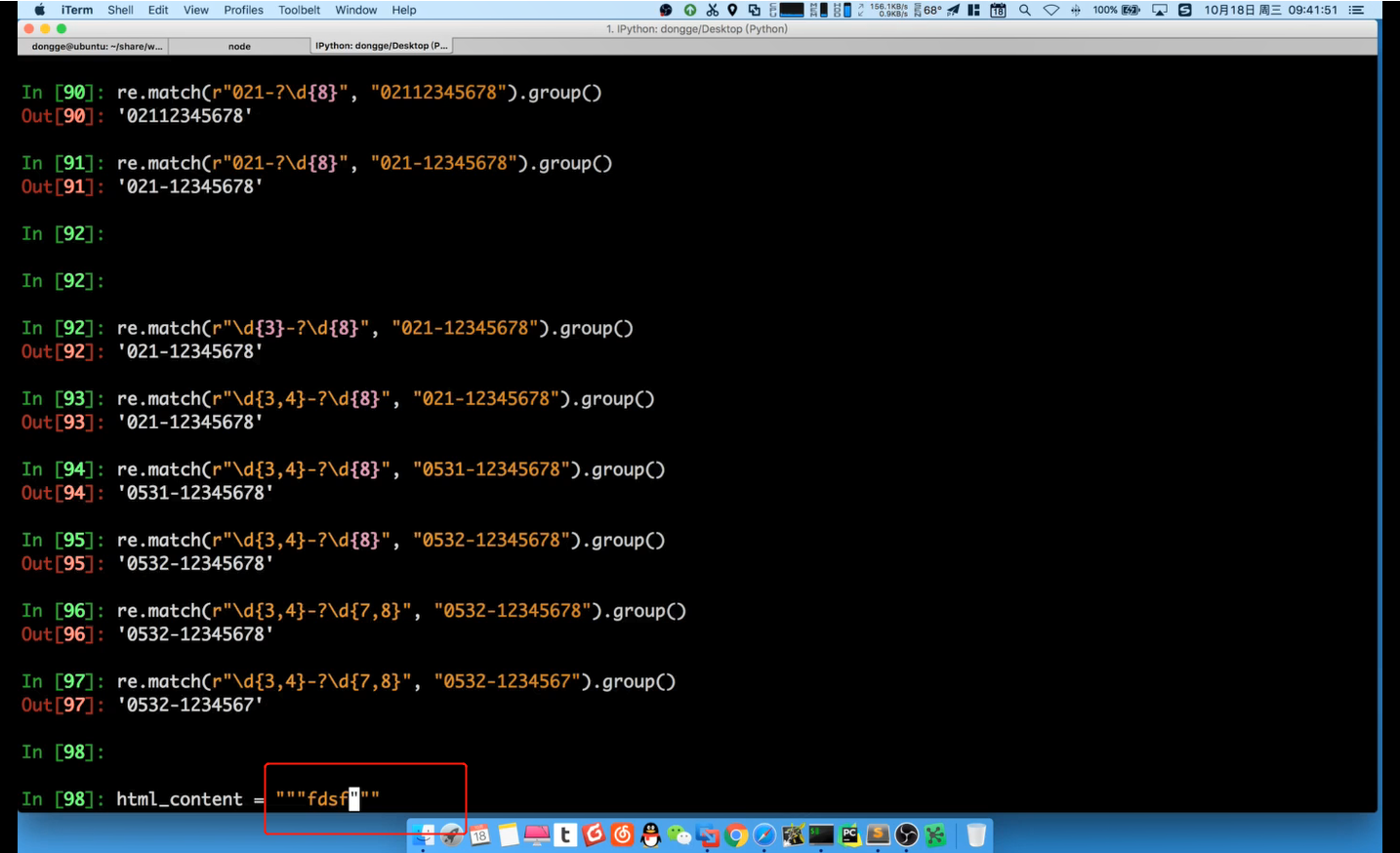
Task: Open the Edit menu
Action: (158, 10)
